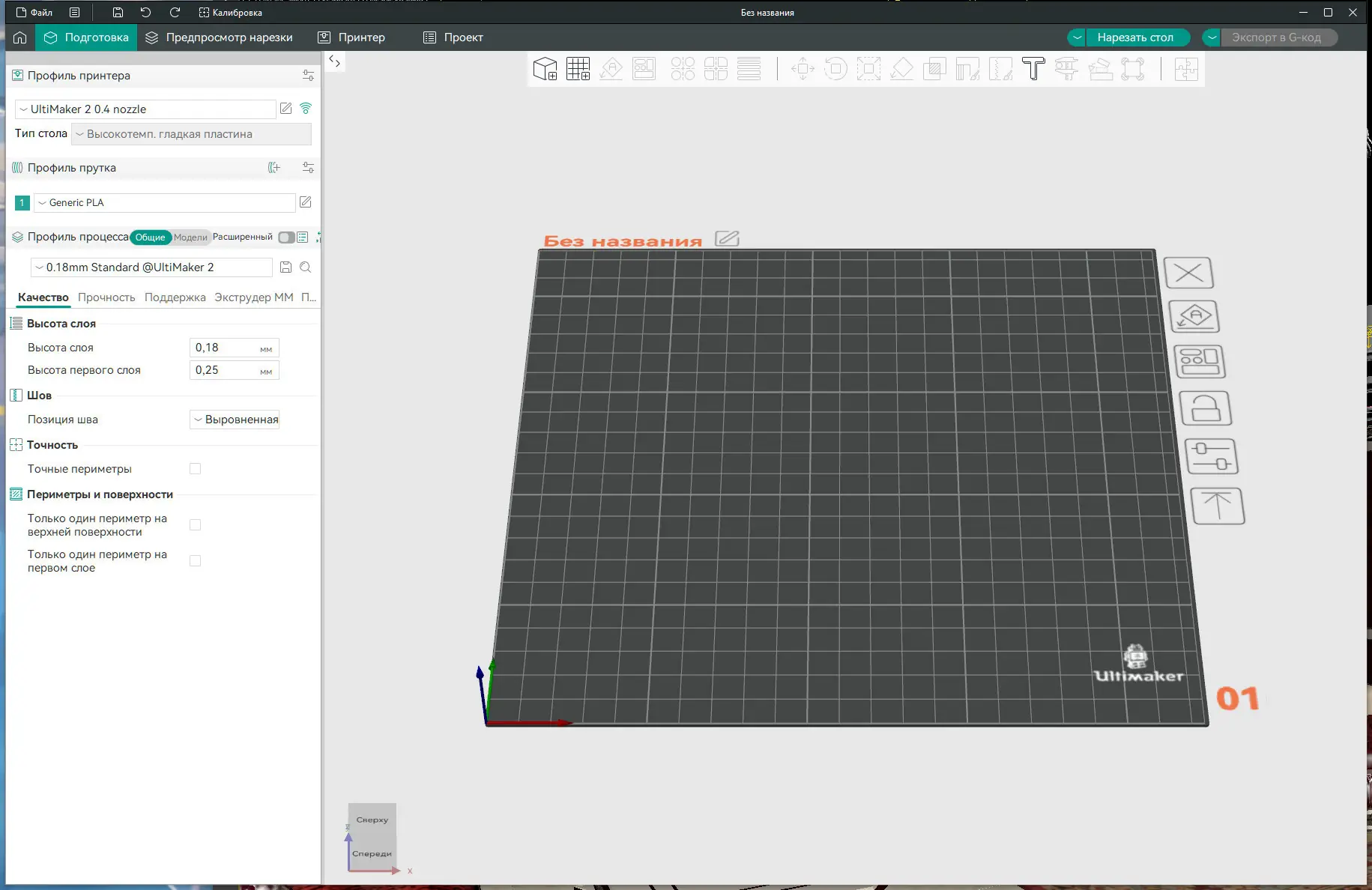This screenshot has width=1372, height=890.
Task: Open the UltiMaker 2 0.4 nozzle dropdown
Action: point(145,109)
